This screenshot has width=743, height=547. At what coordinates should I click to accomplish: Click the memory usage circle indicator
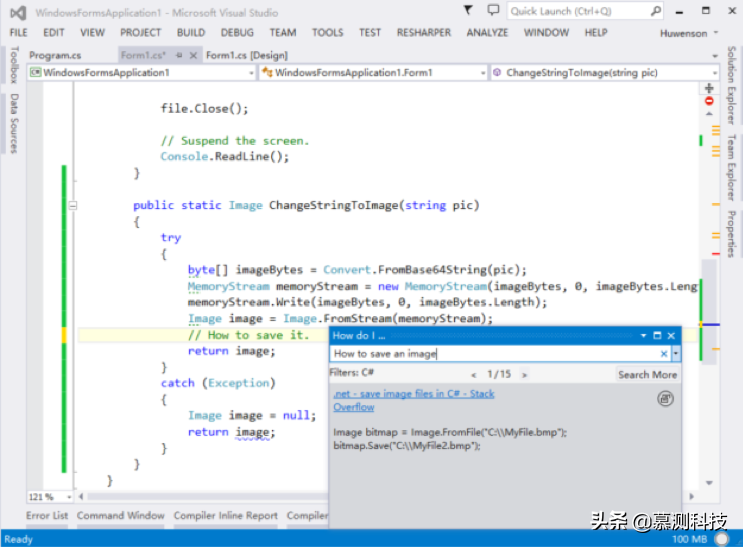(722, 539)
